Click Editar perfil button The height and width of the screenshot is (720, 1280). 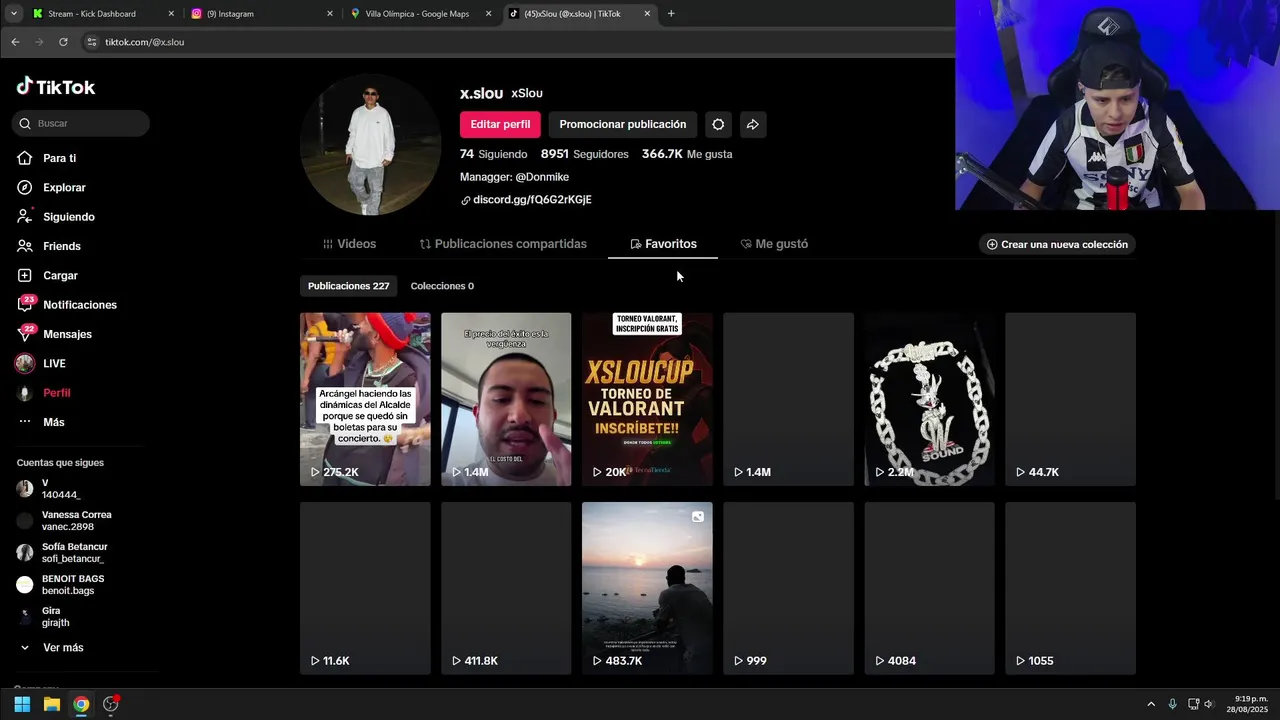point(500,124)
